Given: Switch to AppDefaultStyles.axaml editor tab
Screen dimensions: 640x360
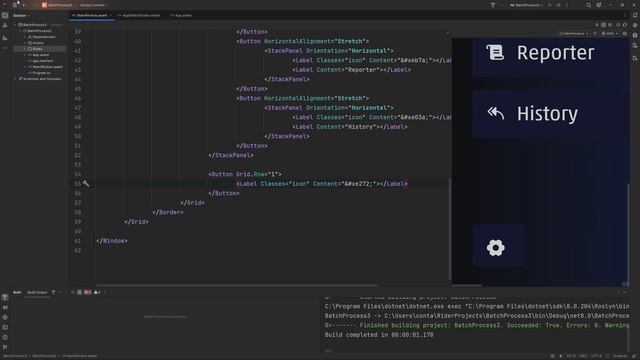Looking at the screenshot, I should pos(139,16).
